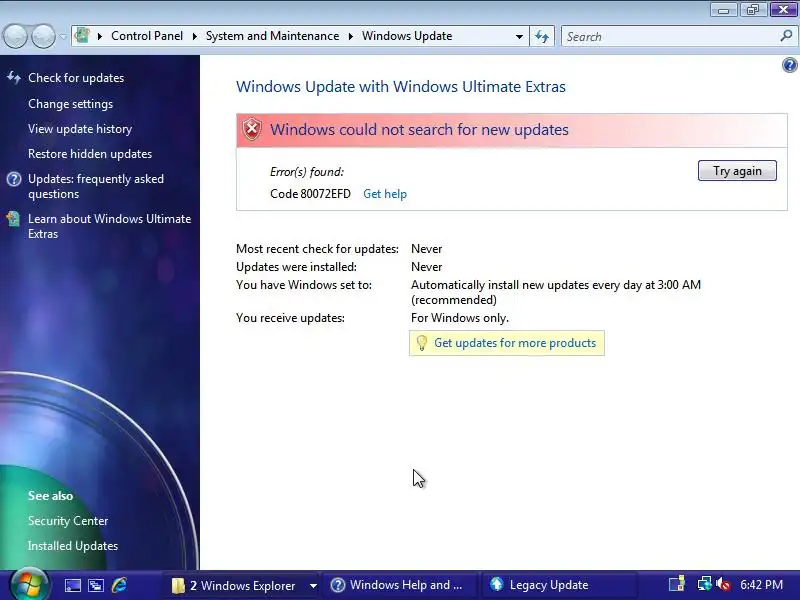Open Security Center under See also
Image resolution: width=800 pixels, height=600 pixels.
pos(68,521)
